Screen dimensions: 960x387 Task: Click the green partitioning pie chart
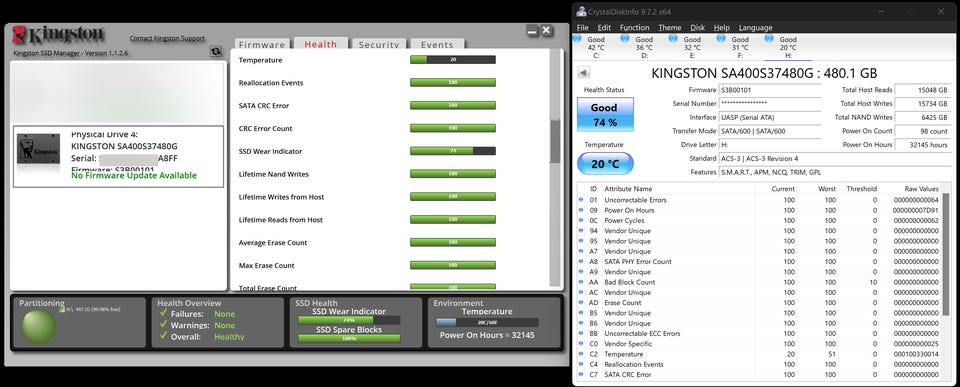pyautogui.click(x=39, y=325)
